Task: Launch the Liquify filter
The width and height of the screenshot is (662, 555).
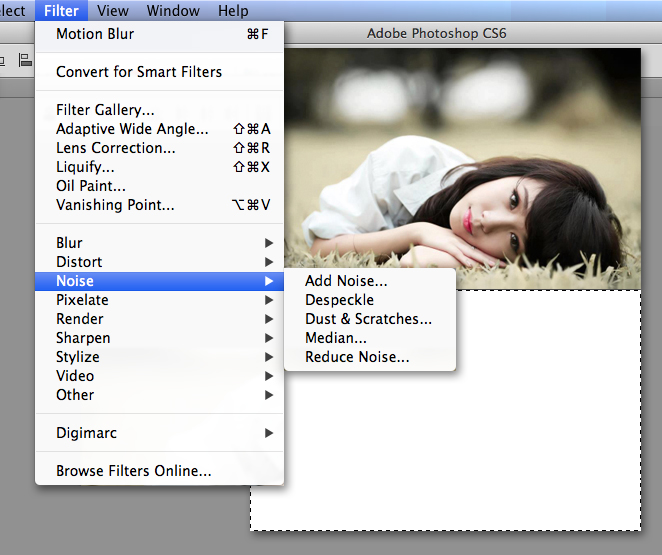Action: click(85, 167)
